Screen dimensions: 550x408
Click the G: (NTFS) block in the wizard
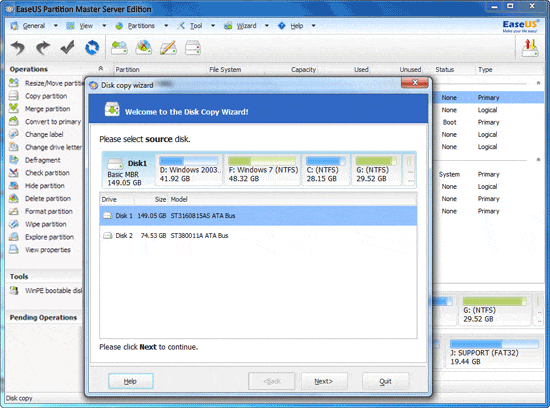(x=376, y=170)
